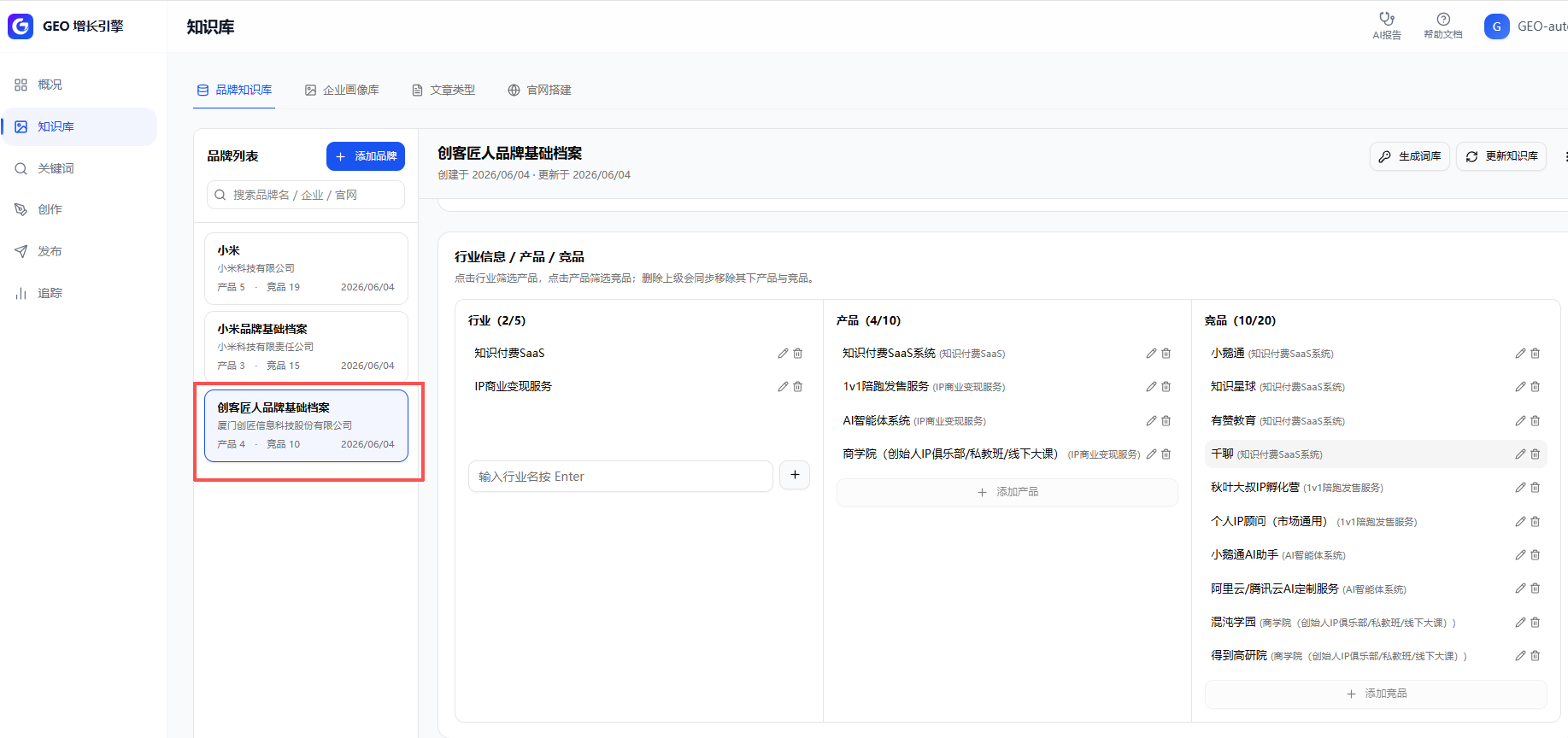Edit the 知识星球 competitor

point(1520,387)
